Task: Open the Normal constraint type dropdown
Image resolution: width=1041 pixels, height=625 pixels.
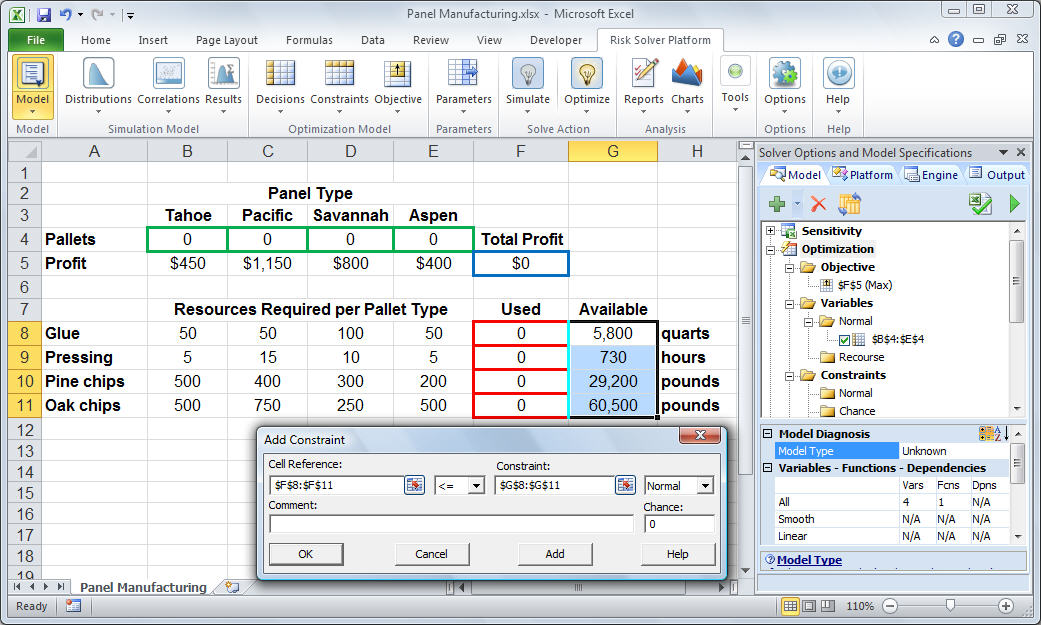Action: coord(705,486)
